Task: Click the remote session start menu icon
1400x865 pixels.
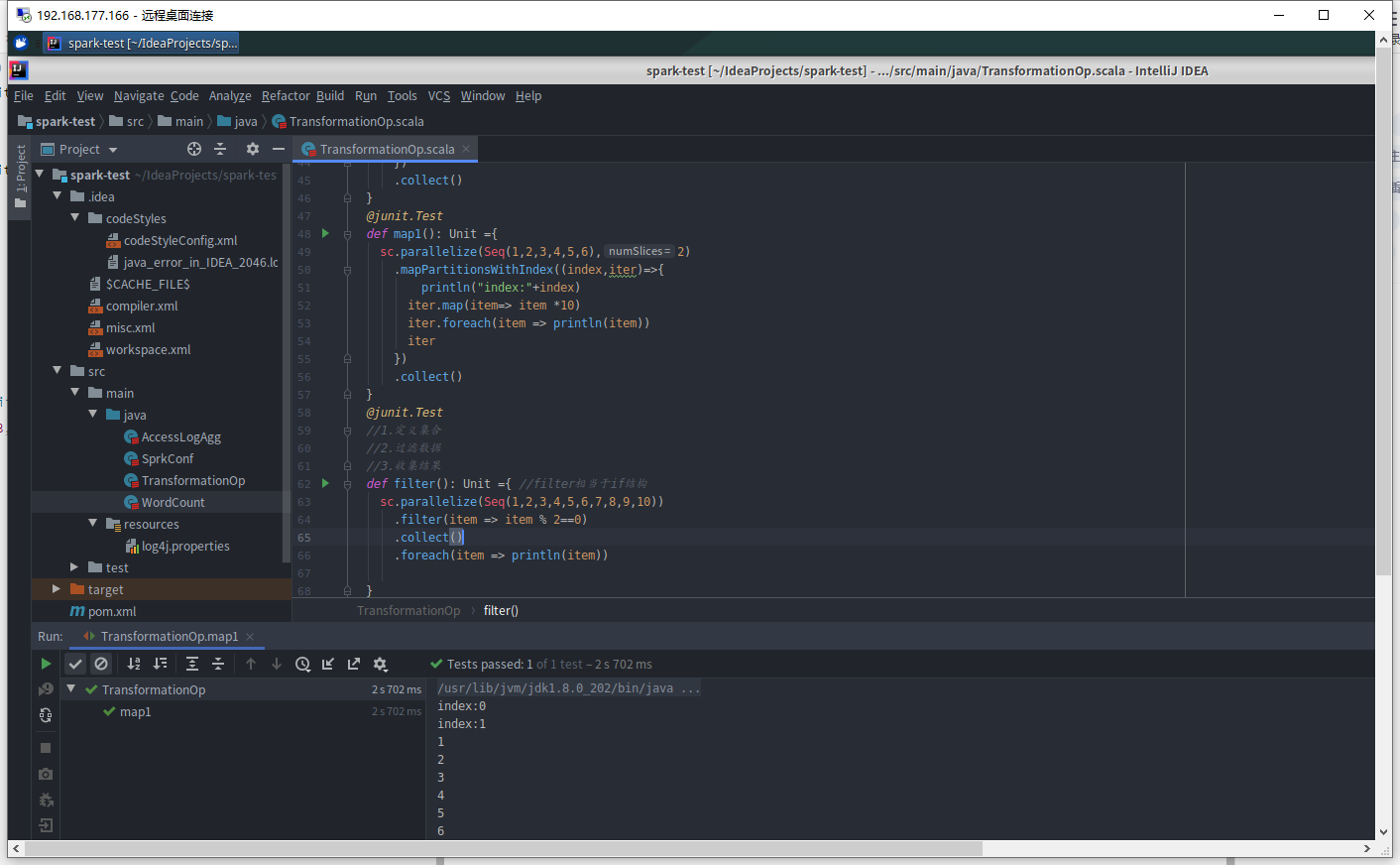Action: [21, 44]
